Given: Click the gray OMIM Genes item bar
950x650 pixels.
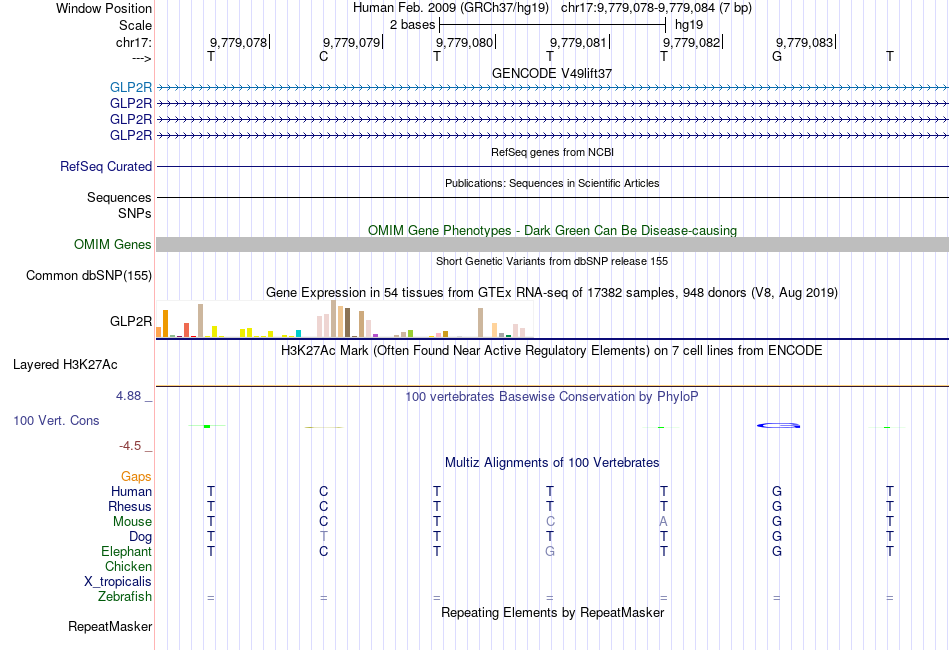Looking at the screenshot, I should pos(552,245).
